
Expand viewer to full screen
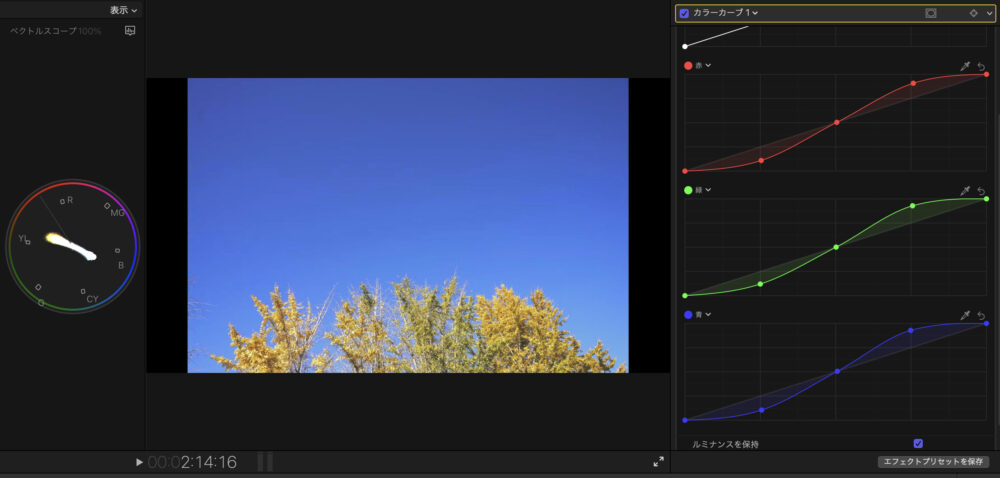click(x=658, y=462)
